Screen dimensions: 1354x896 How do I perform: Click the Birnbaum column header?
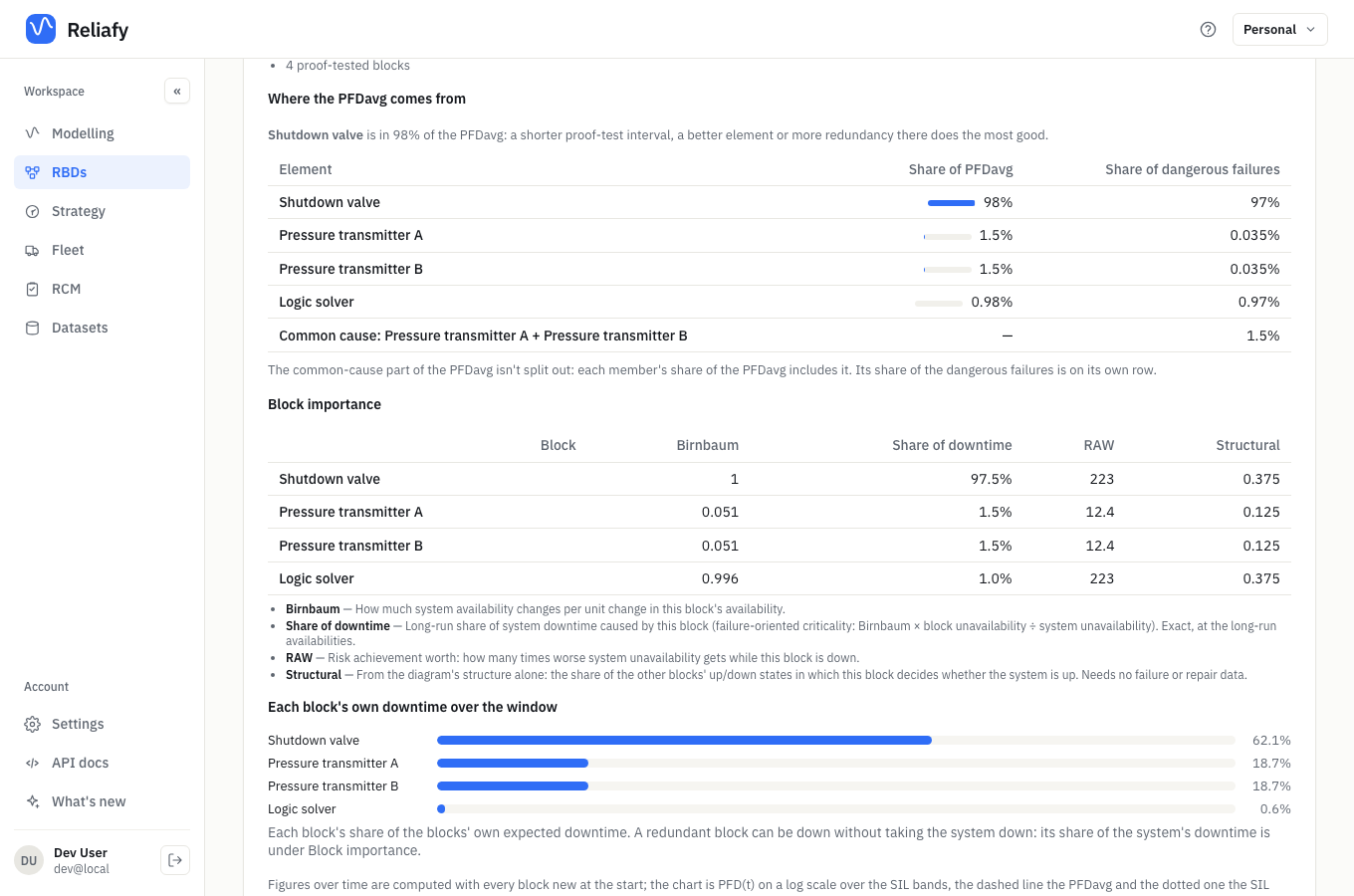tap(707, 445)
